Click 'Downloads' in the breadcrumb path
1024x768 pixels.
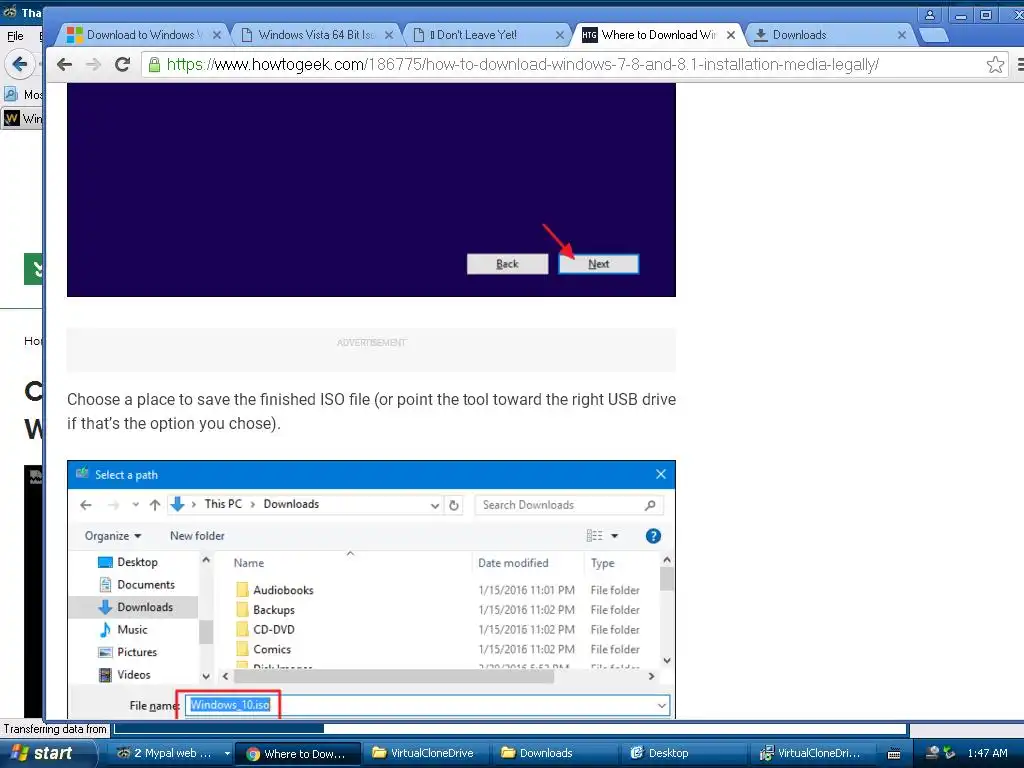point(291,504)
